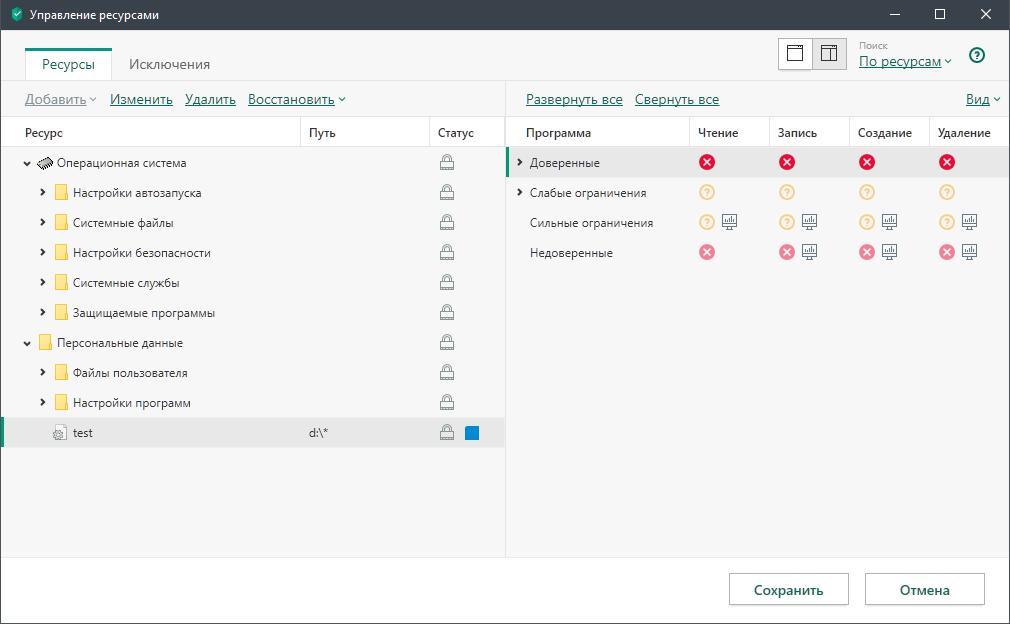Toggle the lock status for test resource
The height and width of the screenshot is (624, 1010).
pyautogui.click(x=447, y=432)
